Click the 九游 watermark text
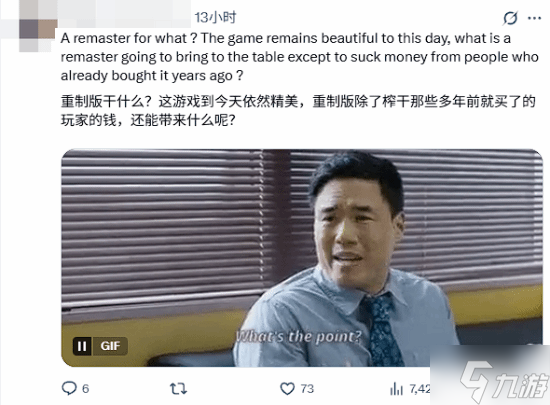 pyautogui.click(x=521, y=385)
